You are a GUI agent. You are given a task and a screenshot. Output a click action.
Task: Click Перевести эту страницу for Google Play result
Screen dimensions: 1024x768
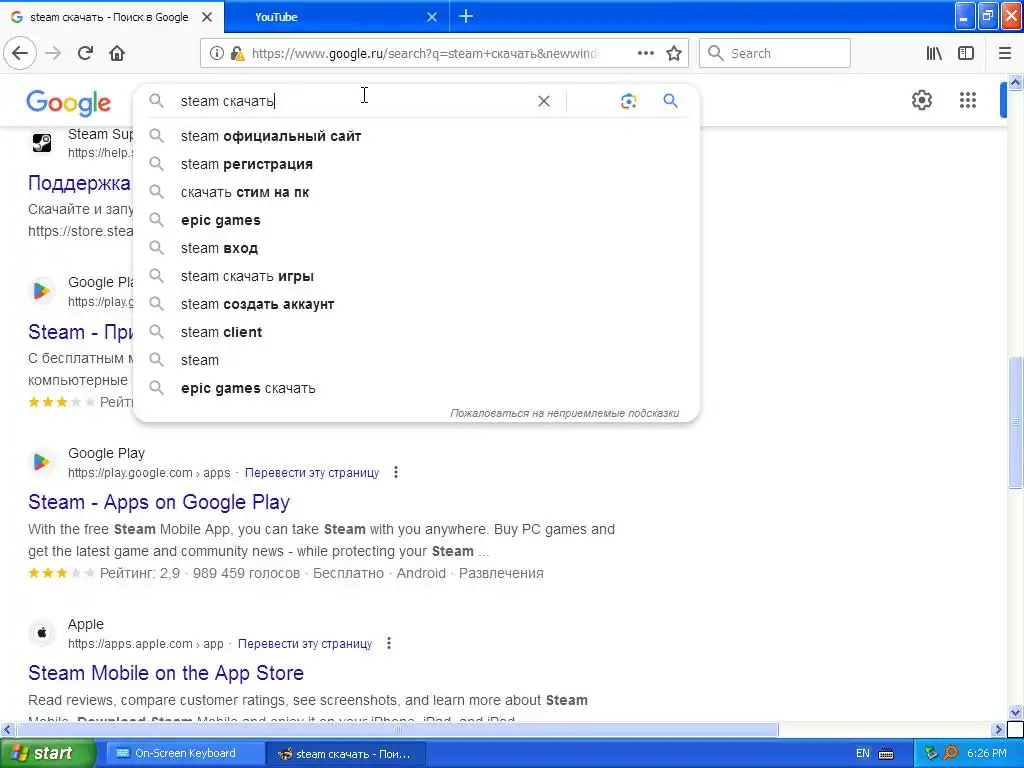click(312, 473)
